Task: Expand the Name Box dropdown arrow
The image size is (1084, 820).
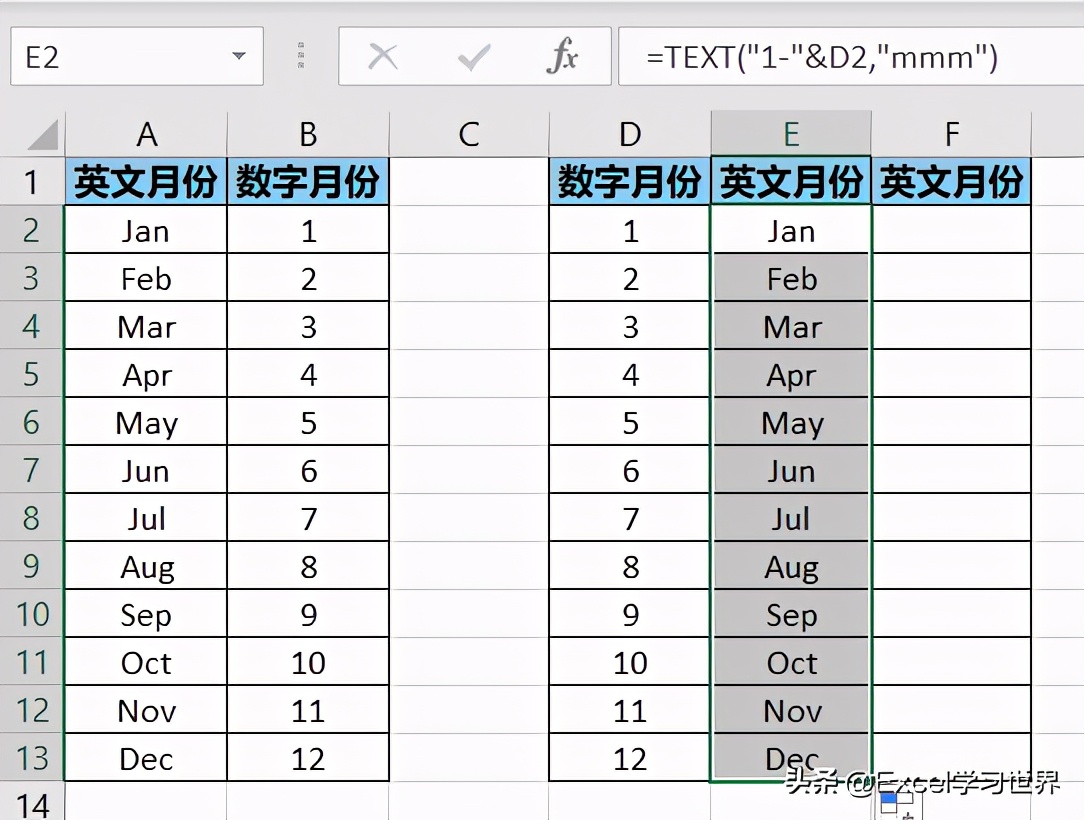Action: (x=239, y=56)
